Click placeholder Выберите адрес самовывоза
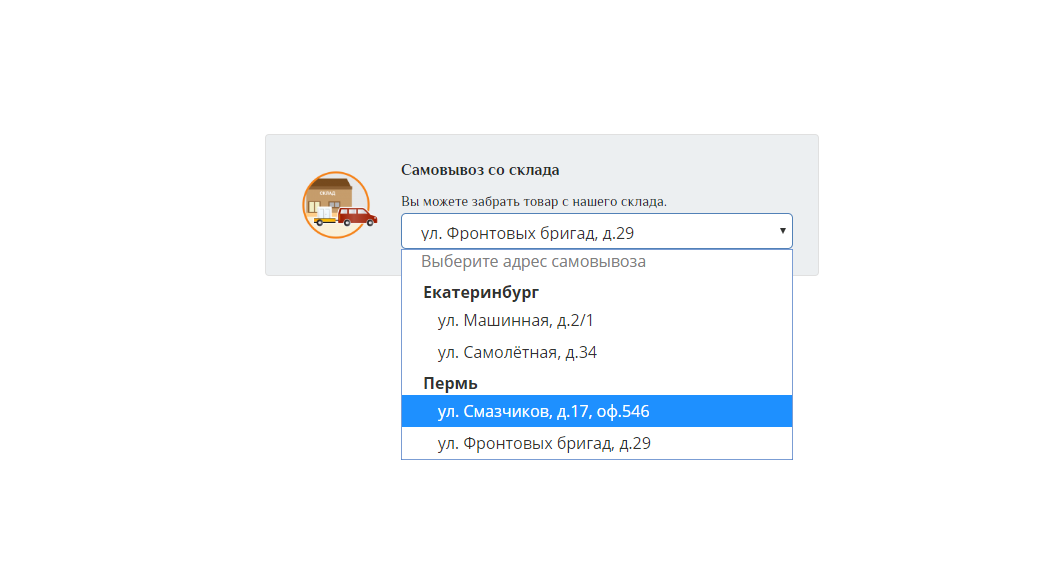Image resolution: width=1055 pixels, height=562 pixels. [534, 262]
